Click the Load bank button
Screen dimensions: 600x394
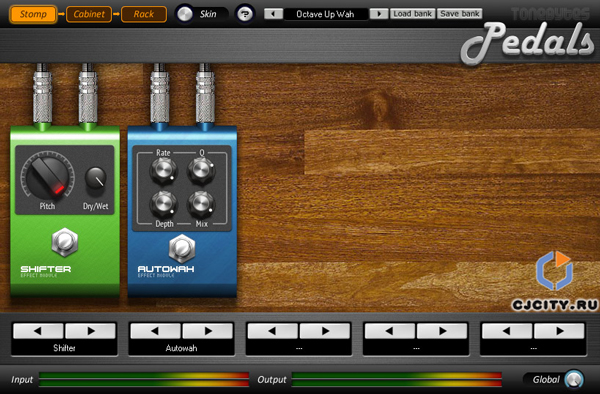click(x=412, y=14)
